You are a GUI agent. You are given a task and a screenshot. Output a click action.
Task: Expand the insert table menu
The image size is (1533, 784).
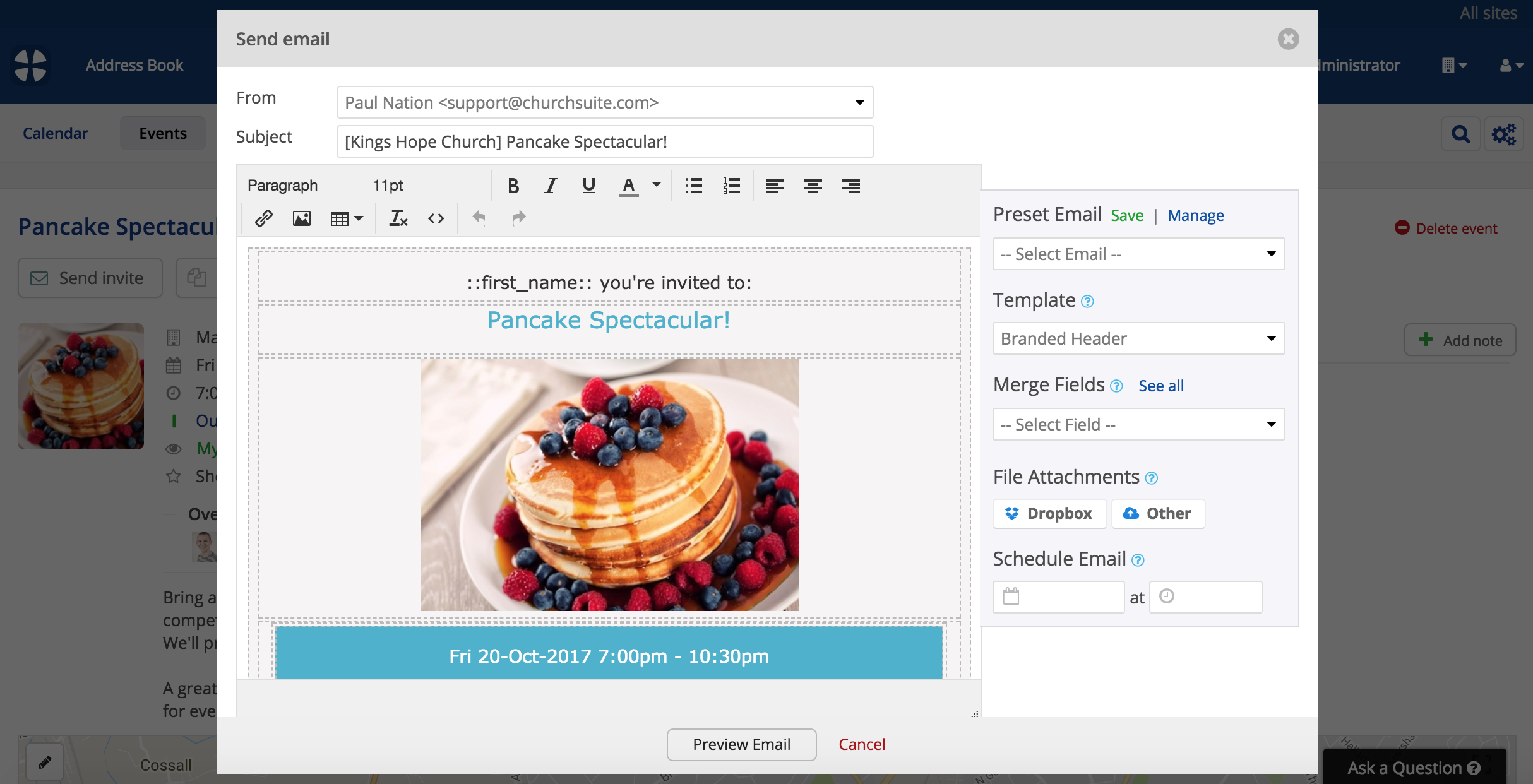(x=347, y=218)
